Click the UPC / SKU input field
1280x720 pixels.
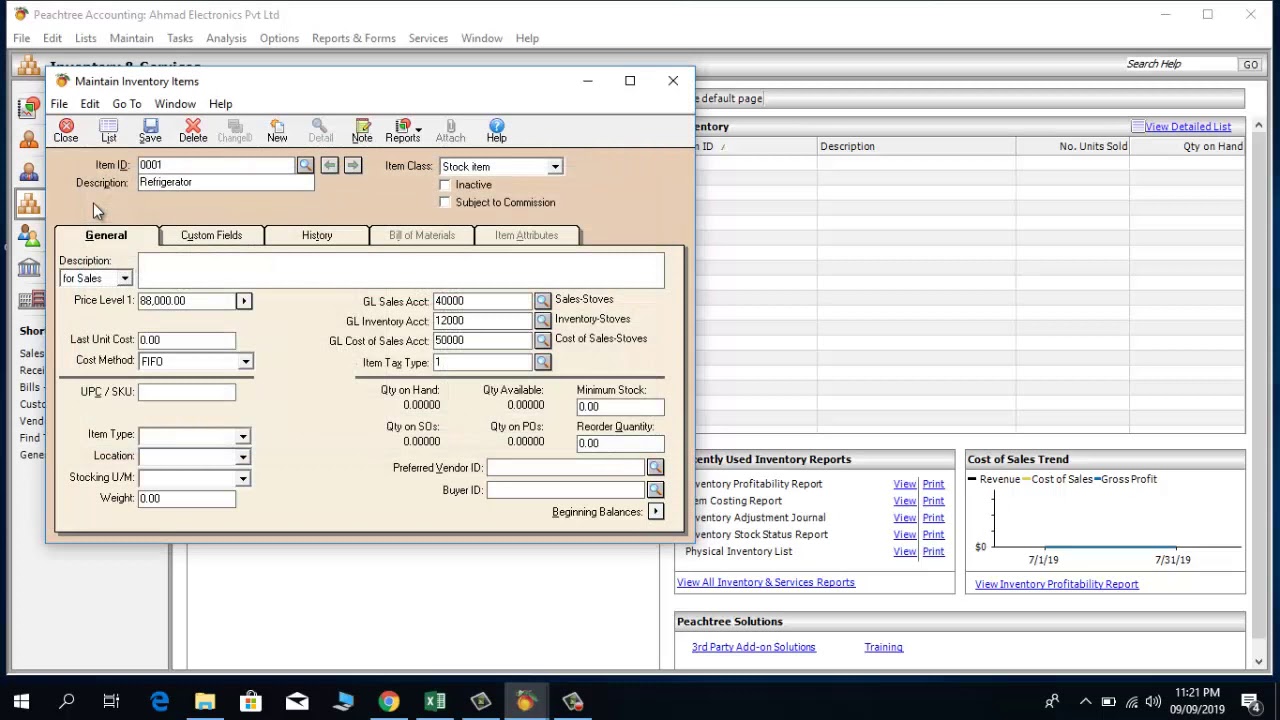coord(187,392)
